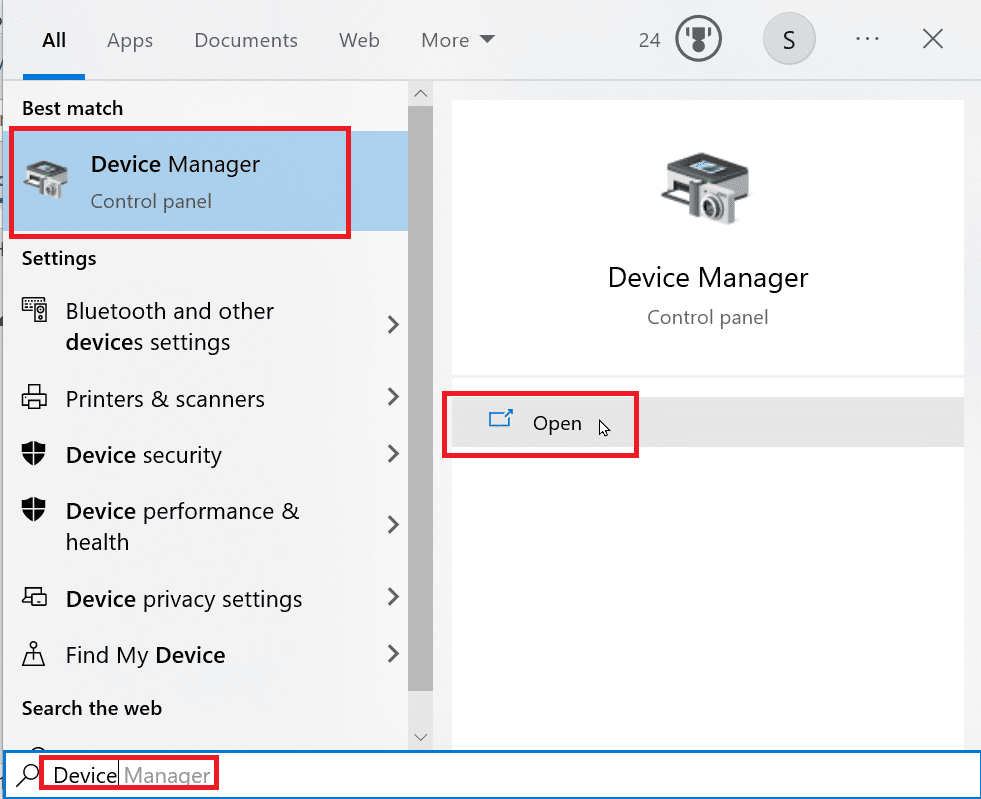Viewport: 981px width, 799px height.
Task: Click the Bluetooth devices settings icon
Action: 34,310
